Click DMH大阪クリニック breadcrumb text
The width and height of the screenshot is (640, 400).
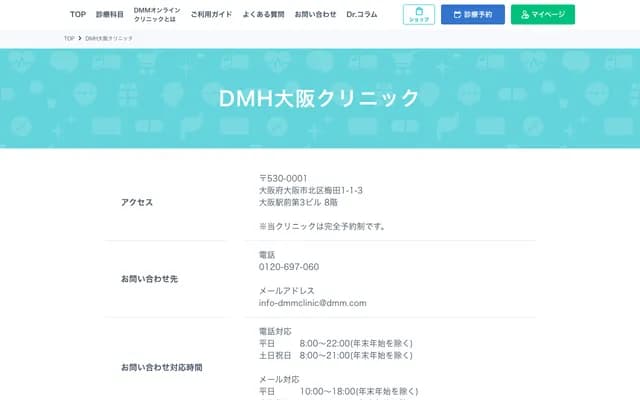point(109,38)
